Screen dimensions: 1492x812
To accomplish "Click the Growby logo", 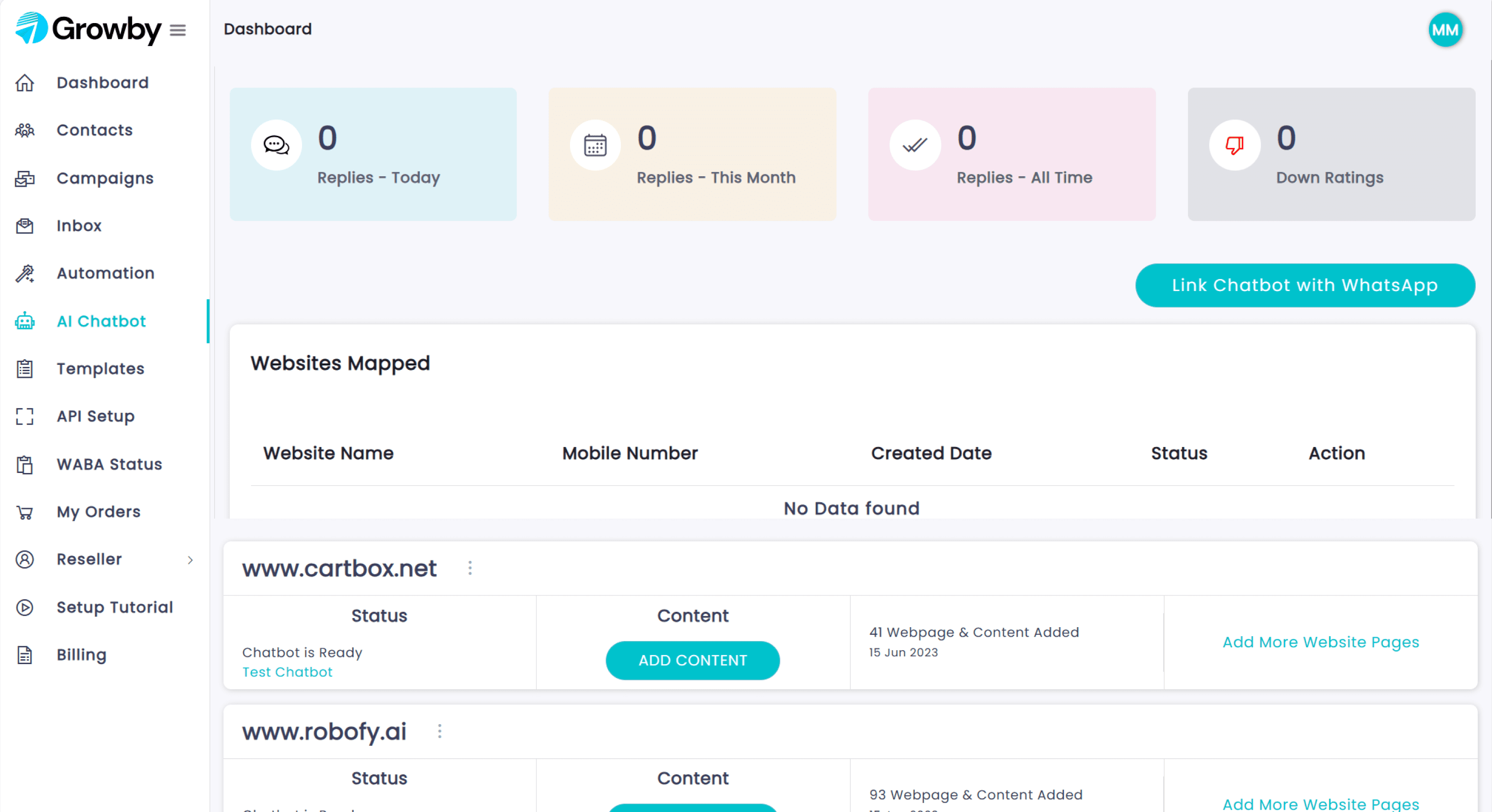I will click(88, 28).
